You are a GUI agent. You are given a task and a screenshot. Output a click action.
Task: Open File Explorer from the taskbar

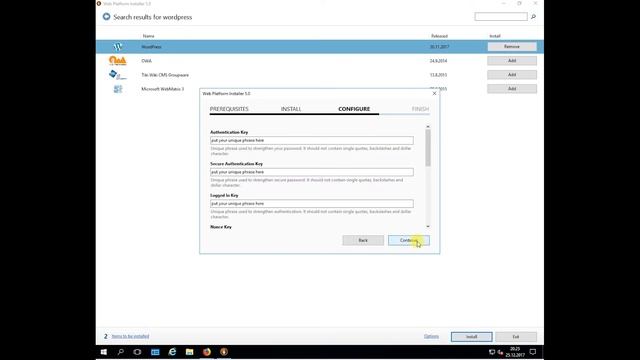(189, 352)
